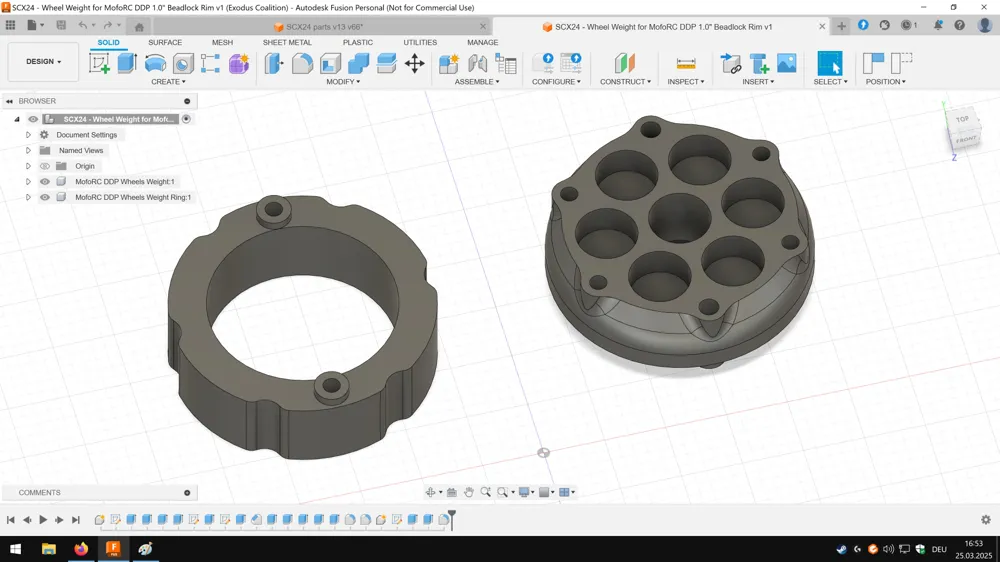
Task: Click the Configuration Table icon
Action: [x=571, y=63]
